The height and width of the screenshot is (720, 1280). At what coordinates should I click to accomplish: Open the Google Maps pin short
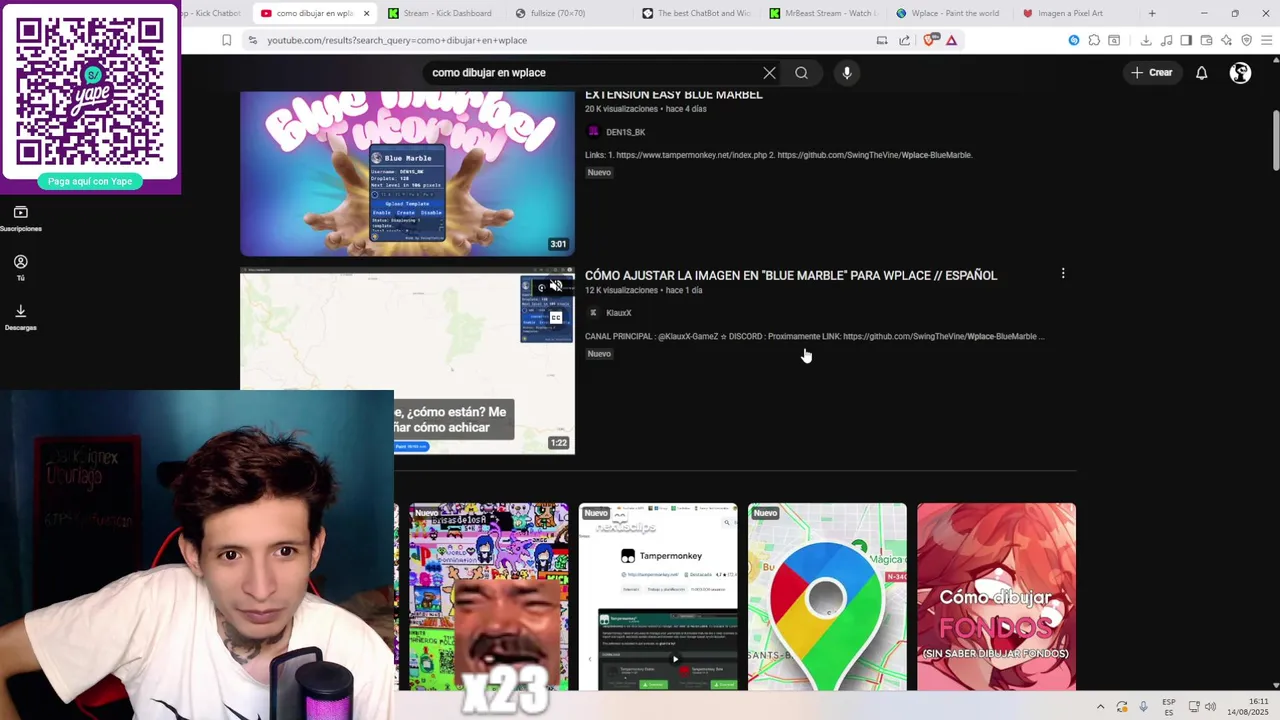(x=827, y=596)
